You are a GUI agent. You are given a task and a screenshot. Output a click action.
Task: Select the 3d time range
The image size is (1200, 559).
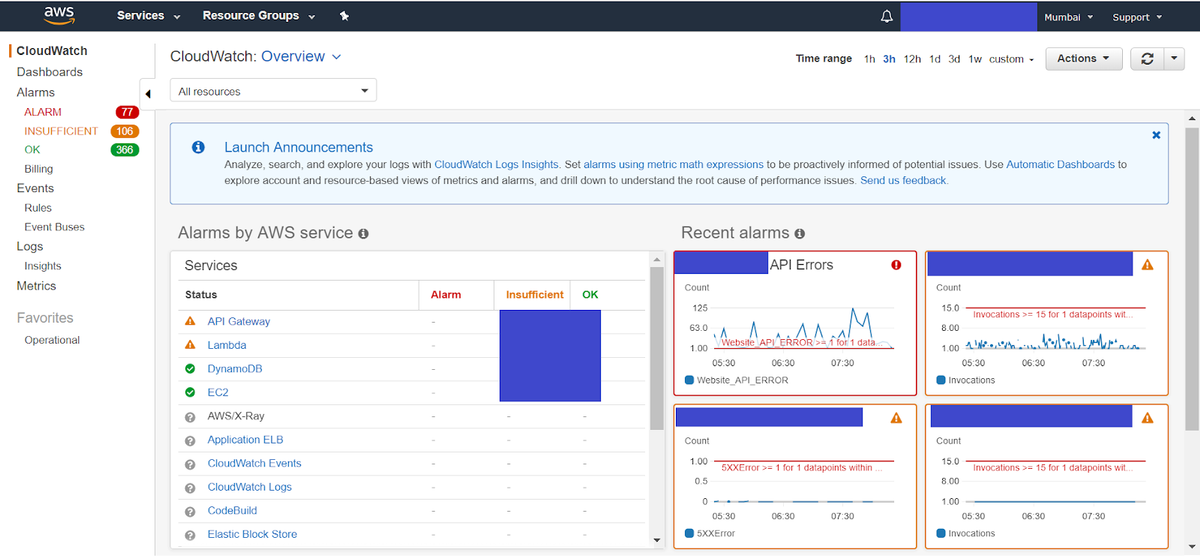tap(954, 59)
